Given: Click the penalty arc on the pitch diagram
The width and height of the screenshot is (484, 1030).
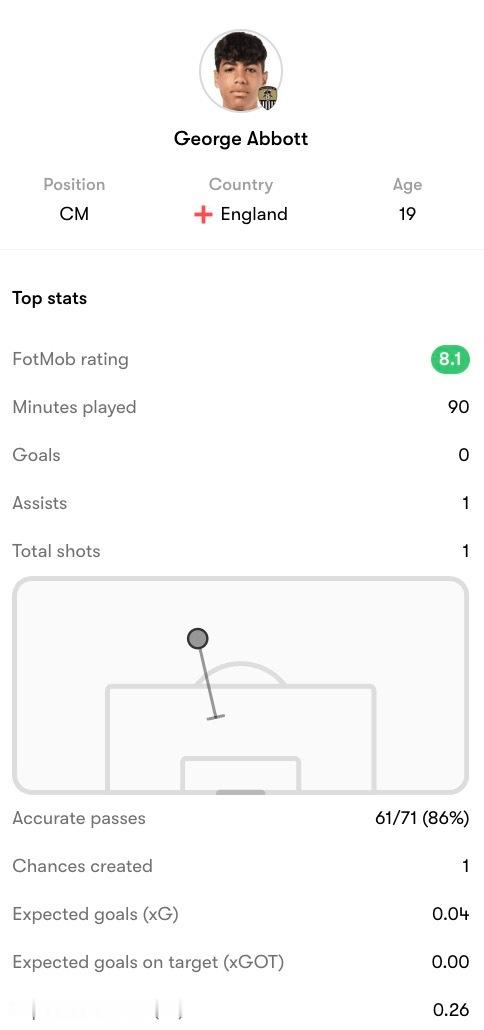Looking at the screenshot, I should coord(241,674).
